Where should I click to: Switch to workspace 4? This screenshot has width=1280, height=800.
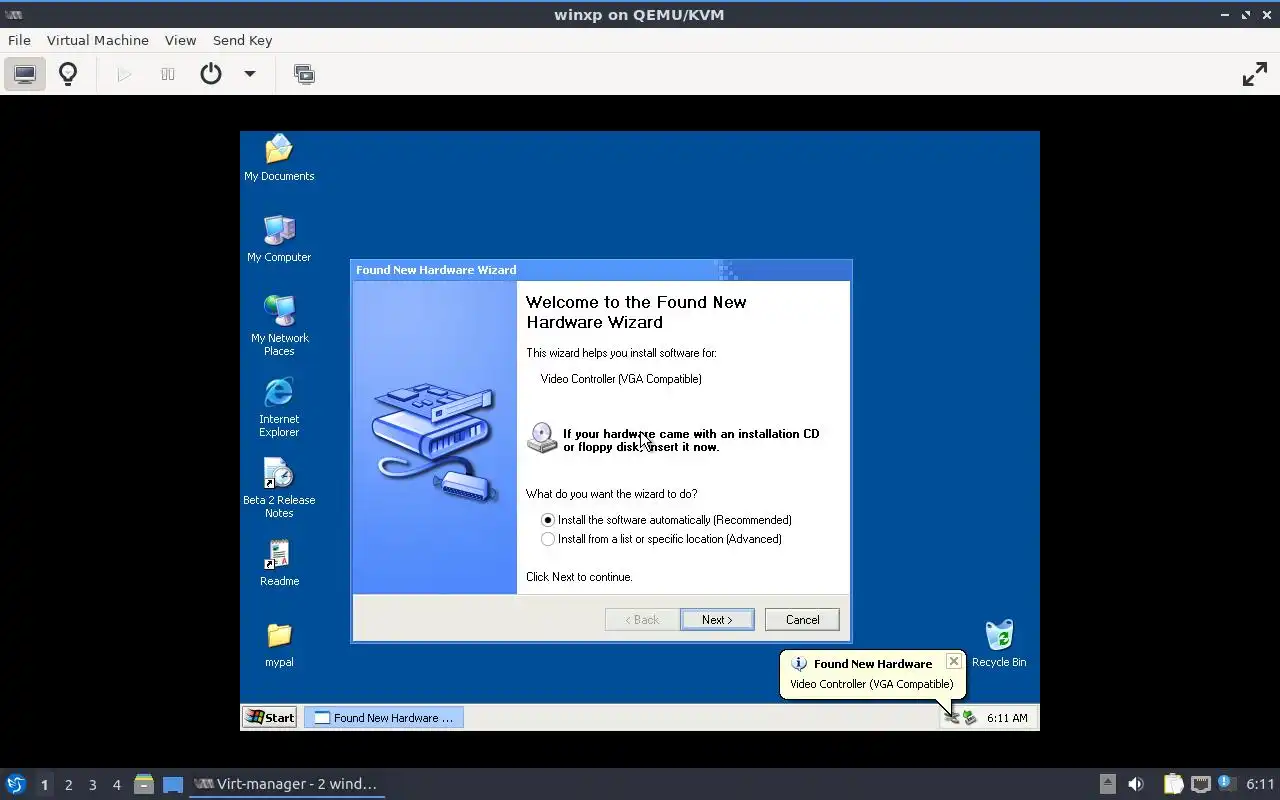[116, 785]
